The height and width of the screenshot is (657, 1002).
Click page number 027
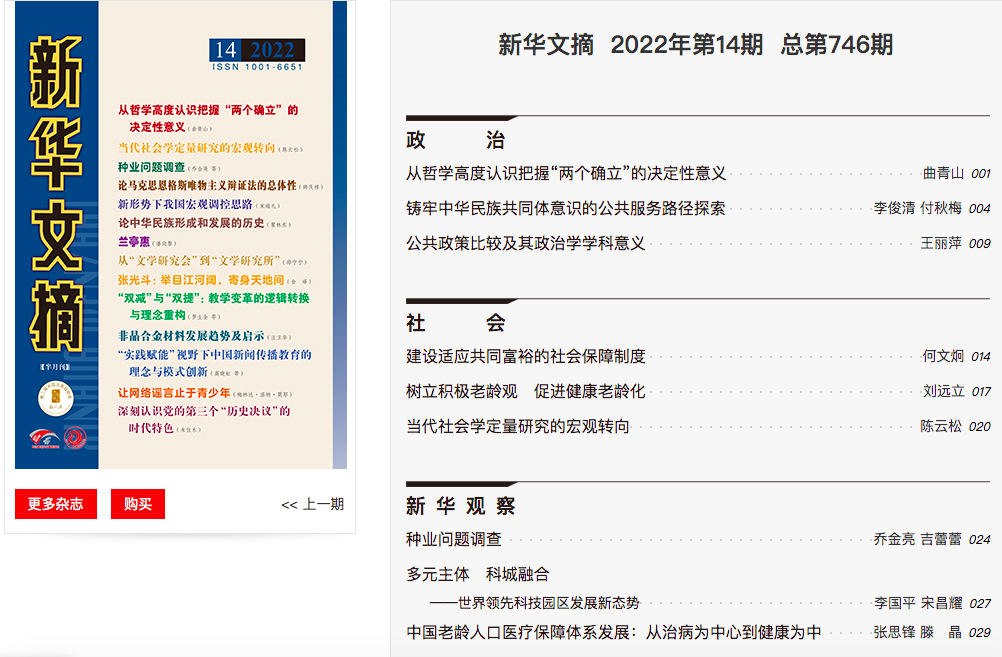(980, 603)
